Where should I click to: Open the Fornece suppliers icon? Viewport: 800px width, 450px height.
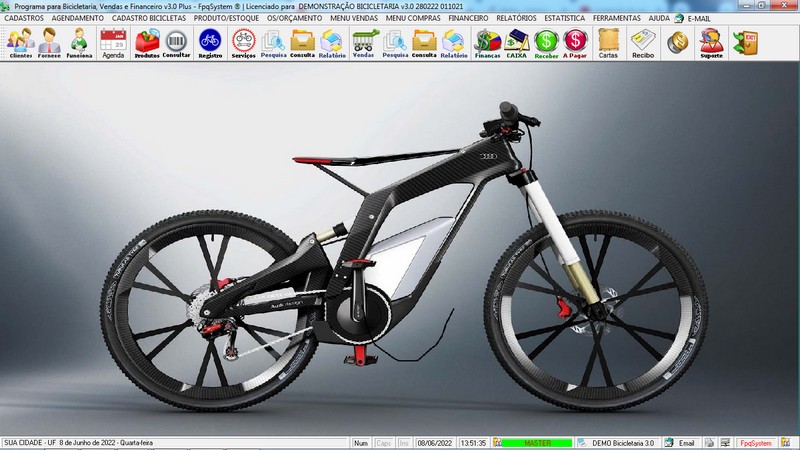tap(49, 43)
